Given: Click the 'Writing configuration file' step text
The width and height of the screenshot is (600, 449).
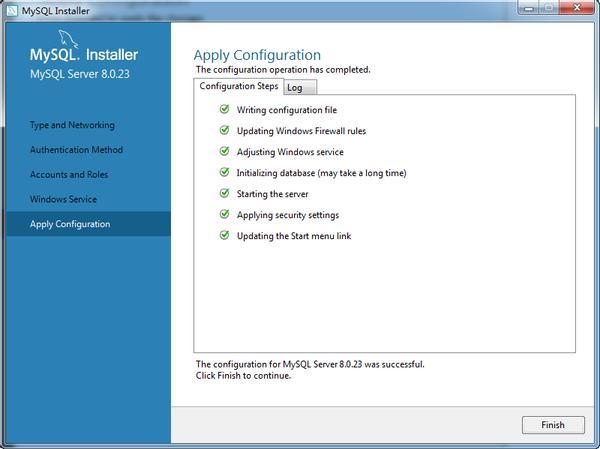Looking at the screenshot, I should (287, 110).
